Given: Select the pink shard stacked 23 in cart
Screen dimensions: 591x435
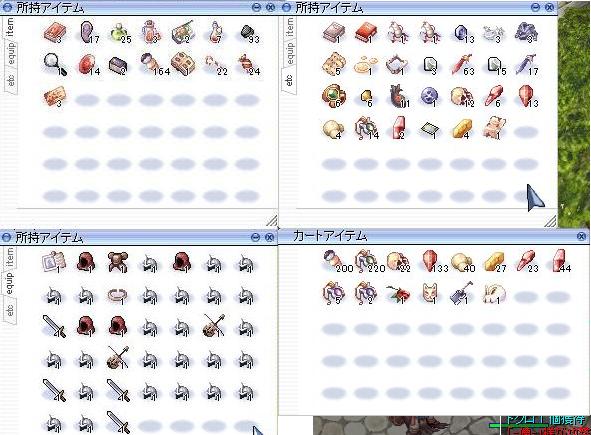Looking at the screenshot, I should coord(526,261).
